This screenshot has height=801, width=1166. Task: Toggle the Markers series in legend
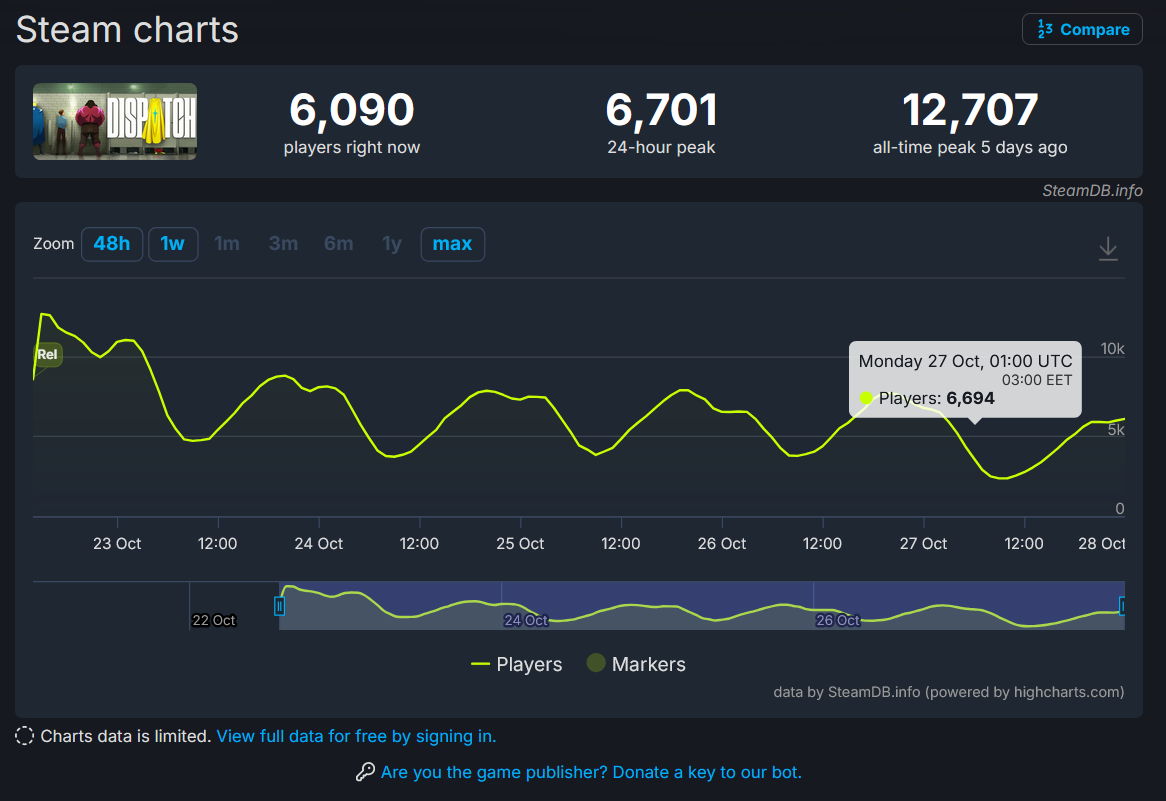pyautogui.click(x=637, y=664)
